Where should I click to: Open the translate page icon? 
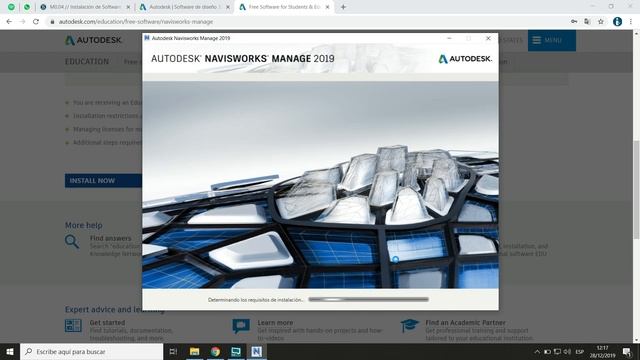point(587,22)
